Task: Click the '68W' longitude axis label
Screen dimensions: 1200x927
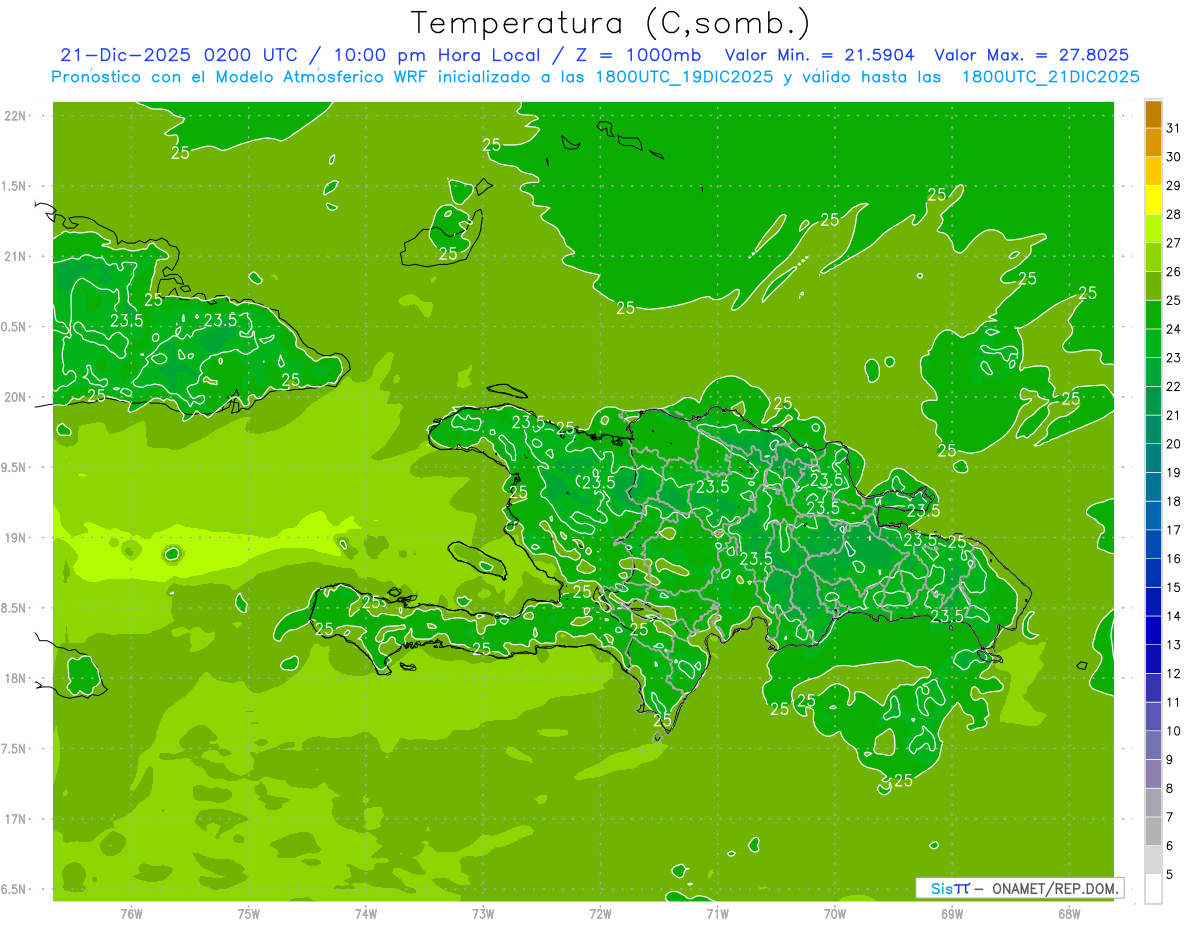Action: click(1068, 913)
